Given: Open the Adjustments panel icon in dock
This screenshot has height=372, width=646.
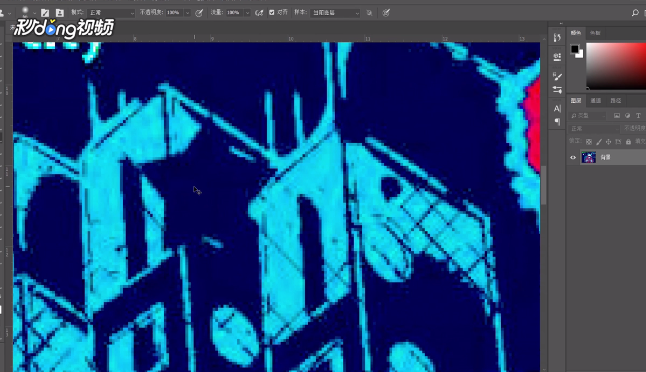Looking at the screenshot, I should click(x=557, y=90).
